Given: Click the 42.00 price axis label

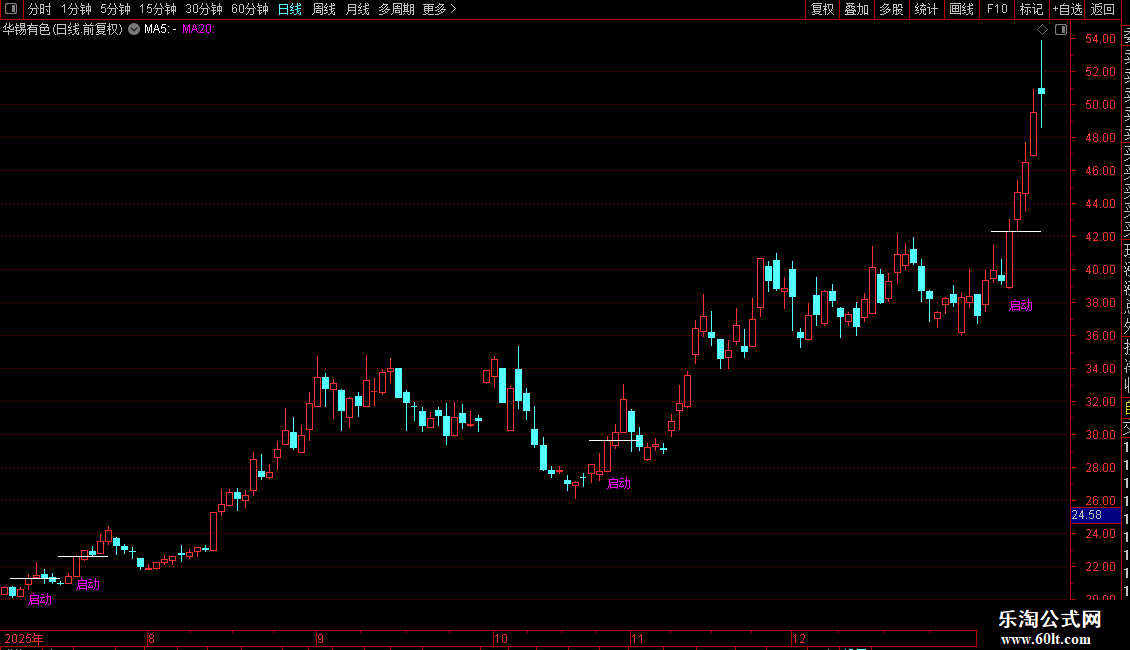Looking at the screenshot, I should tap(1100, 236).
